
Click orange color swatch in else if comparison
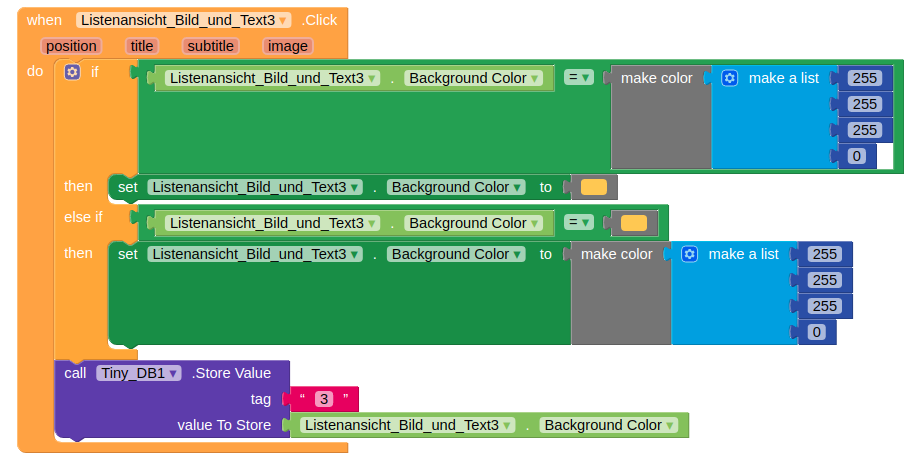tap(634, 223)
